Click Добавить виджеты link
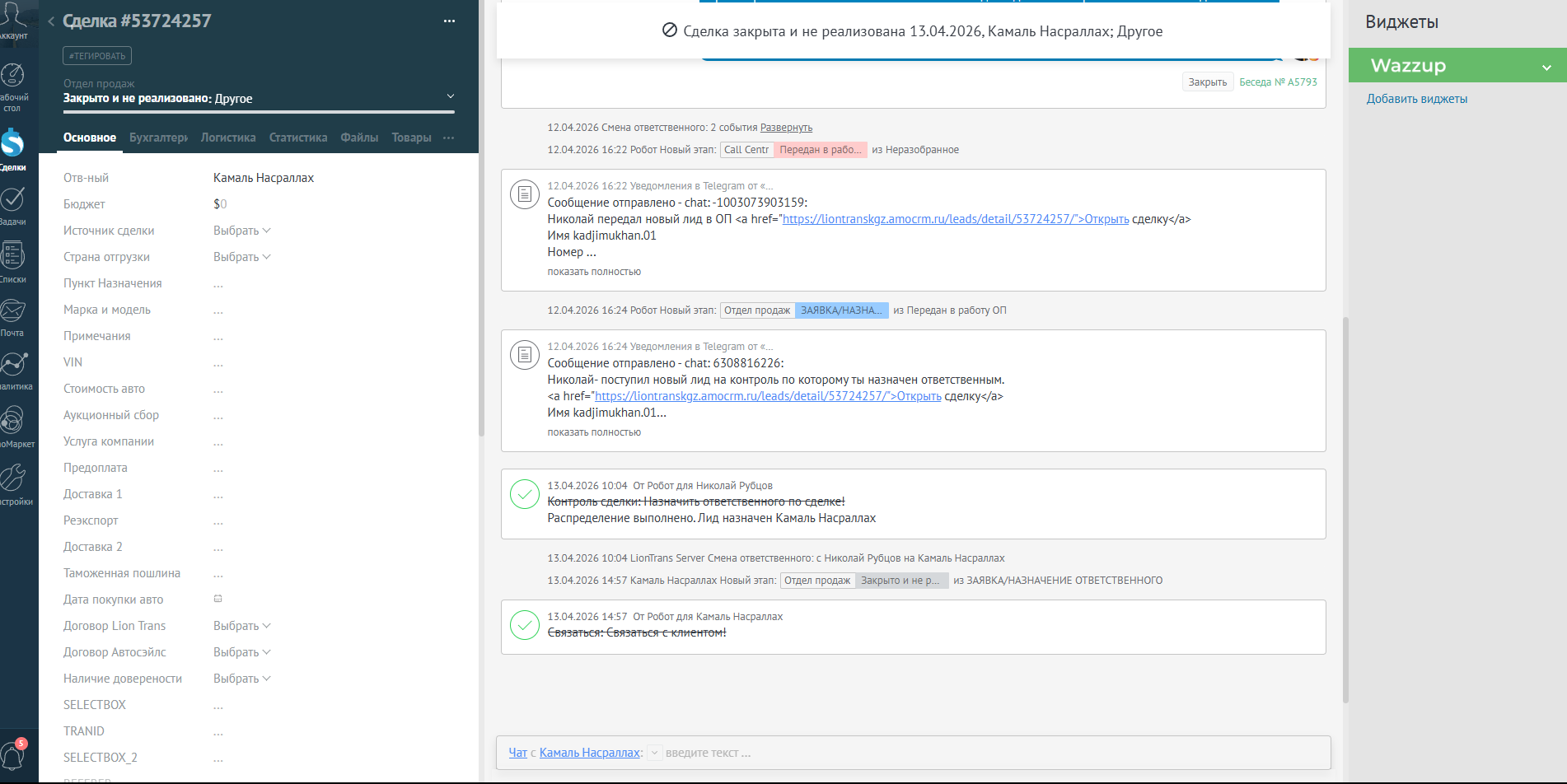1567x784 pixels. click(x=1417, y=99)
